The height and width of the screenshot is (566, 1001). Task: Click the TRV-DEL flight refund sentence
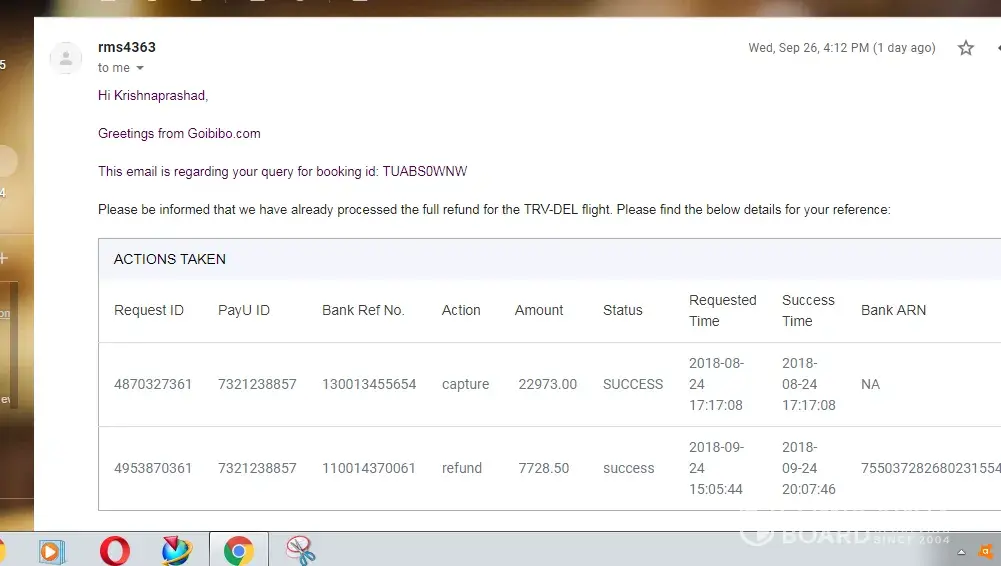click(494, 210)
